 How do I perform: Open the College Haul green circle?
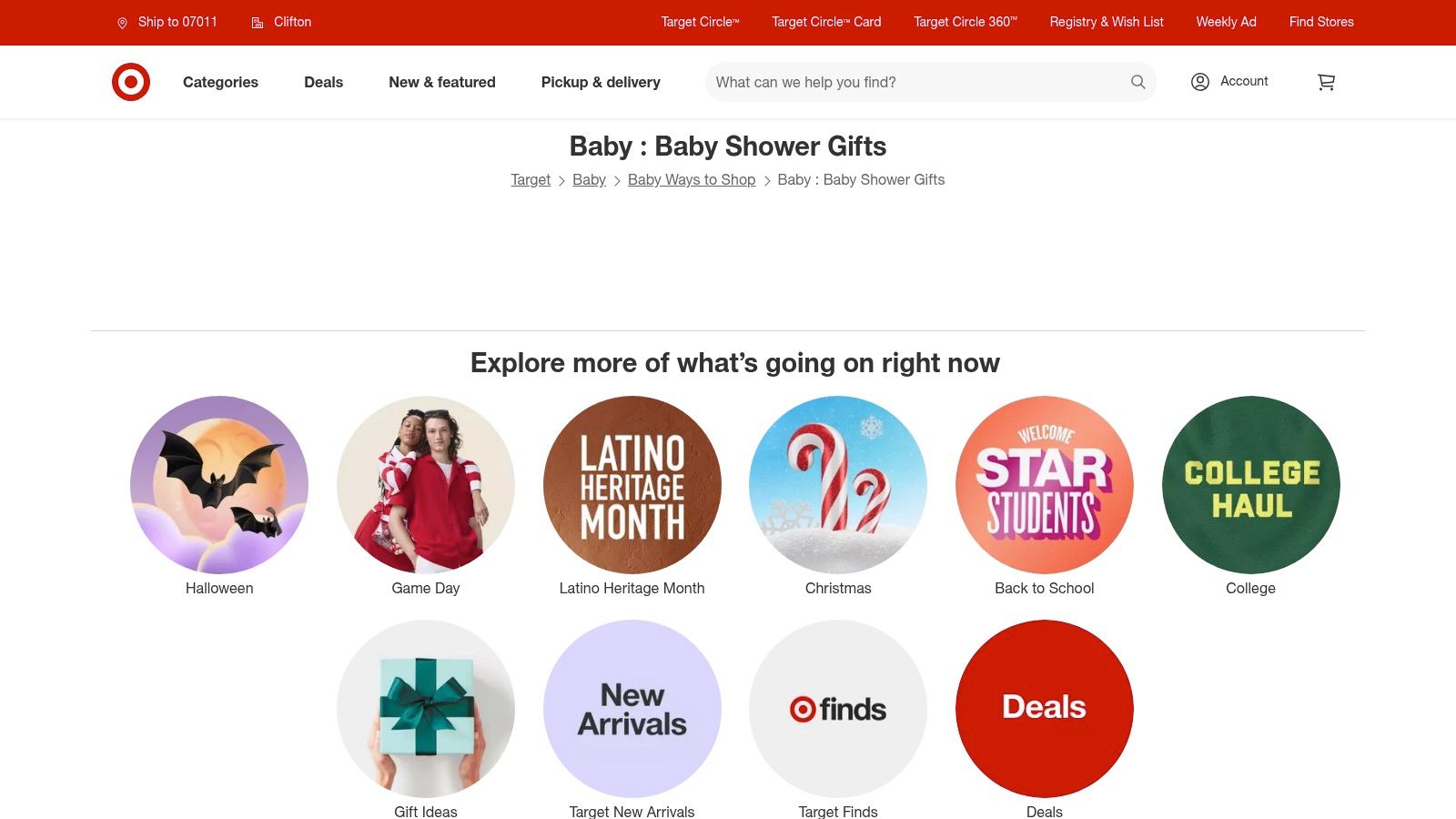point(1251,485)
